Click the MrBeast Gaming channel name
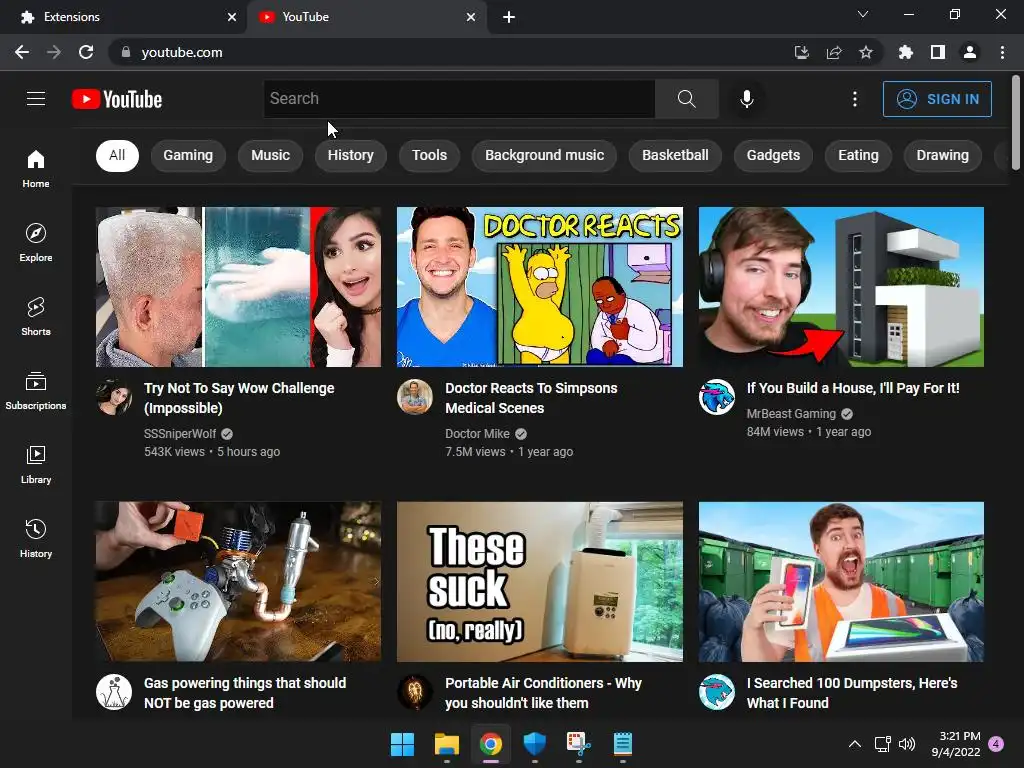This screenshot has height=768, width=1024. 791,413
